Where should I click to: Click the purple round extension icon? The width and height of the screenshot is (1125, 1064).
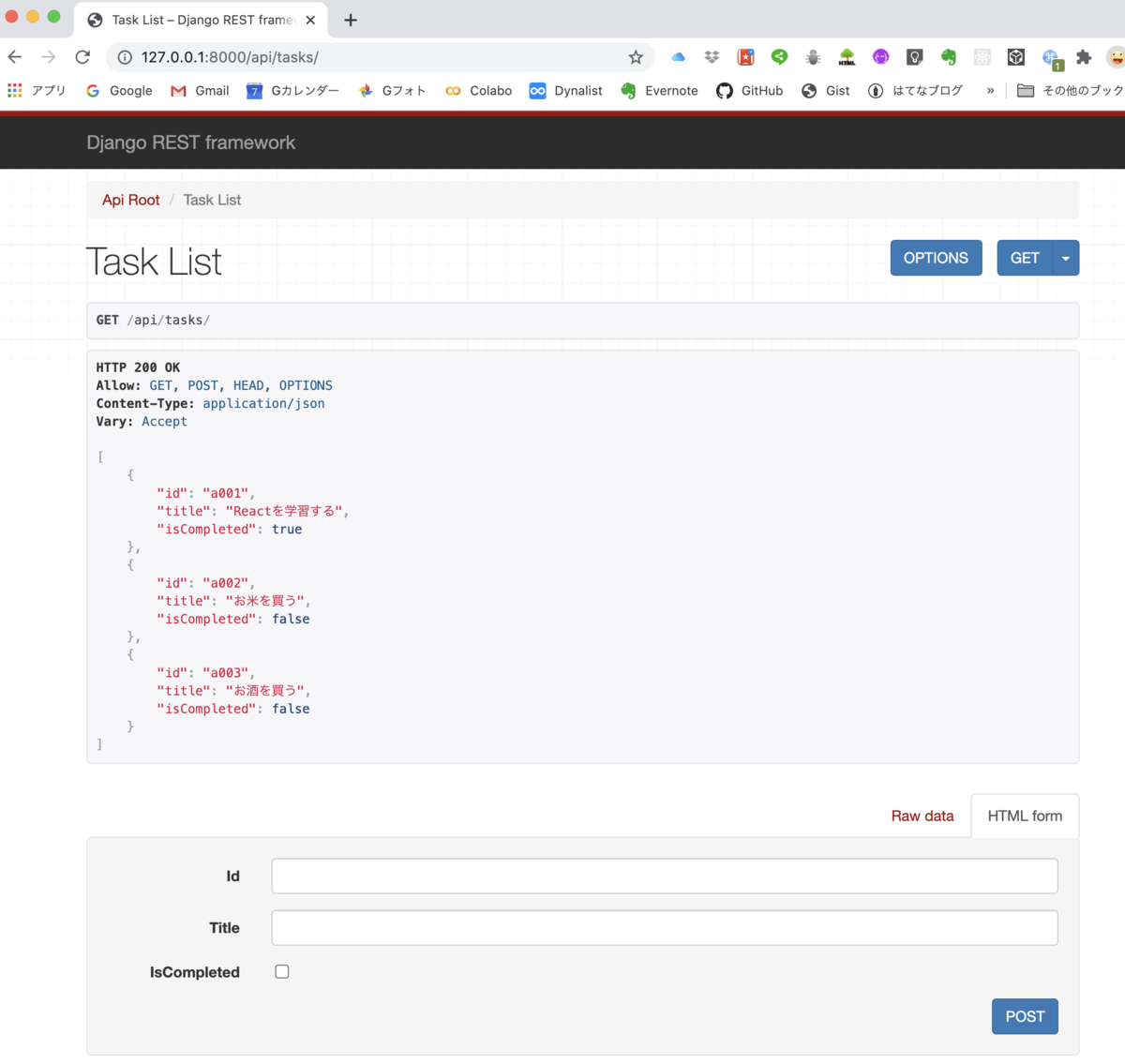click(x=880, y=57)
